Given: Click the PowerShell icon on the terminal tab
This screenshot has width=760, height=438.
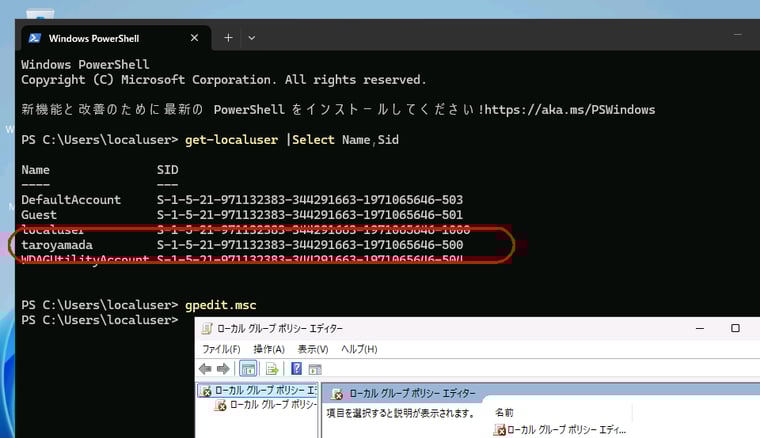Looking at the screenshot, I should point(34,38).
